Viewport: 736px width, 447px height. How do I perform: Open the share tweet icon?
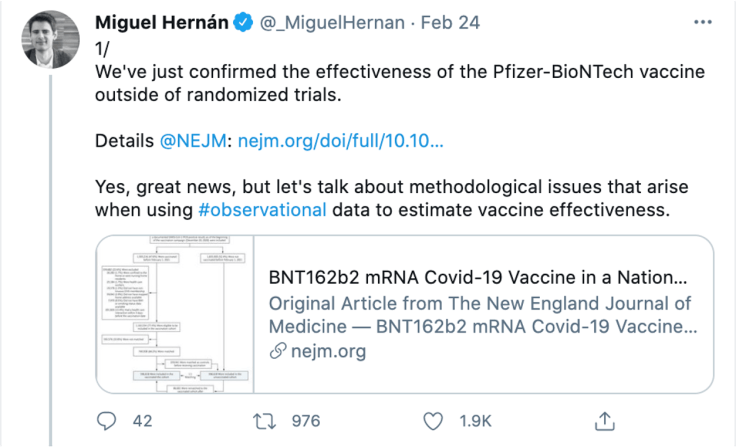pos(604,420)
